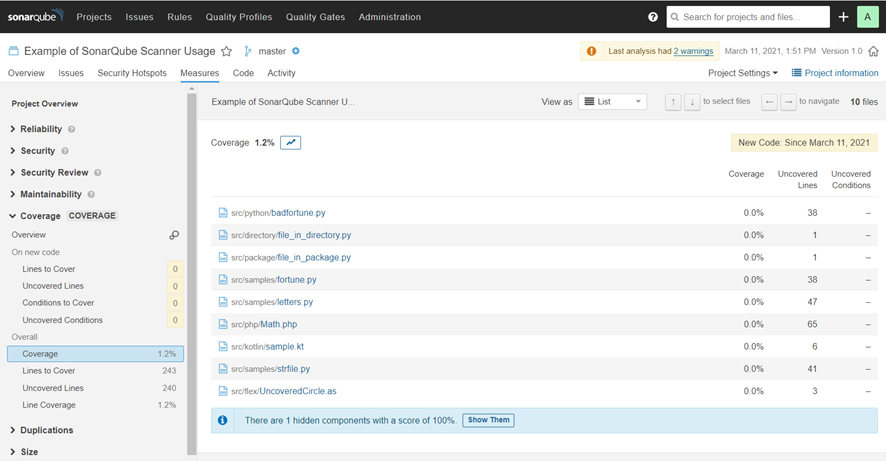Screen dimensions: 886x461
Task: Click Project Overview in sidebar
Action: (x=45, y=104)
